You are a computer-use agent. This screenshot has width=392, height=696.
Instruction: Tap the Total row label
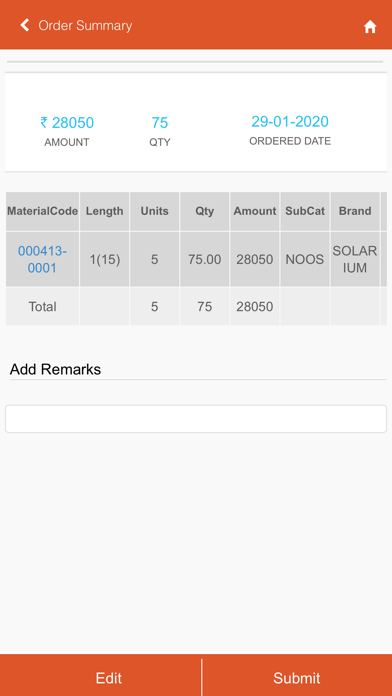pyautogui.click(x=42, y=306)
